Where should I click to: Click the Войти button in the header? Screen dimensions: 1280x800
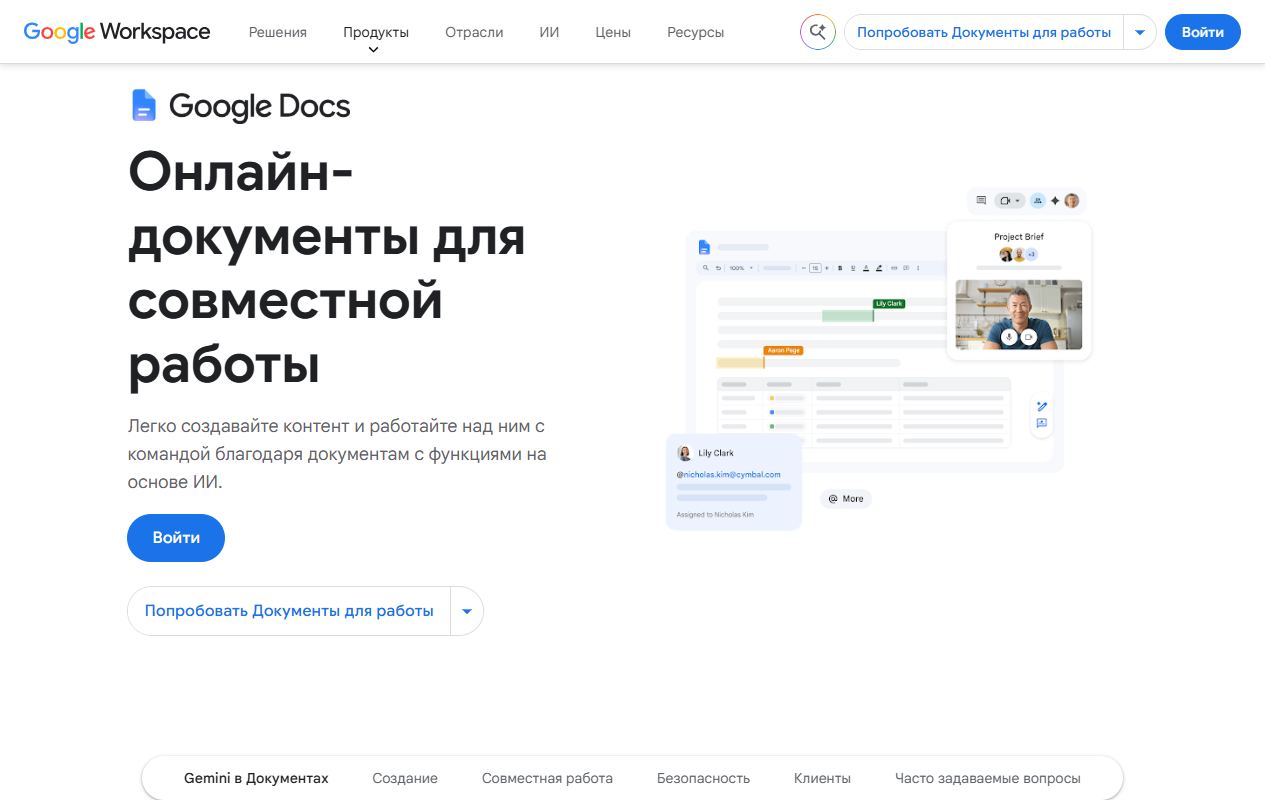point(1203,32)
